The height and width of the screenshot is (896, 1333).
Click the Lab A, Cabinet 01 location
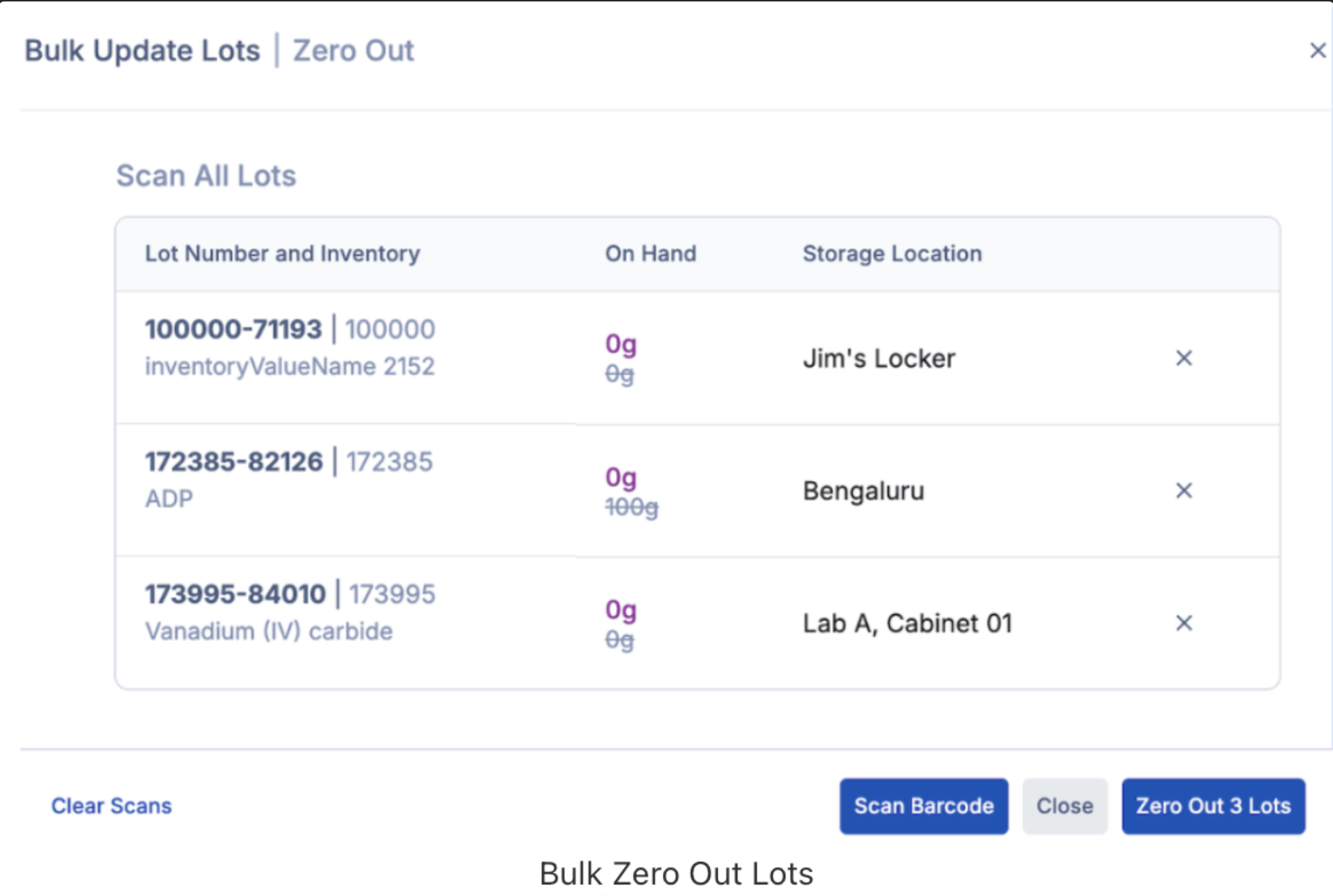tap(906, 624)
